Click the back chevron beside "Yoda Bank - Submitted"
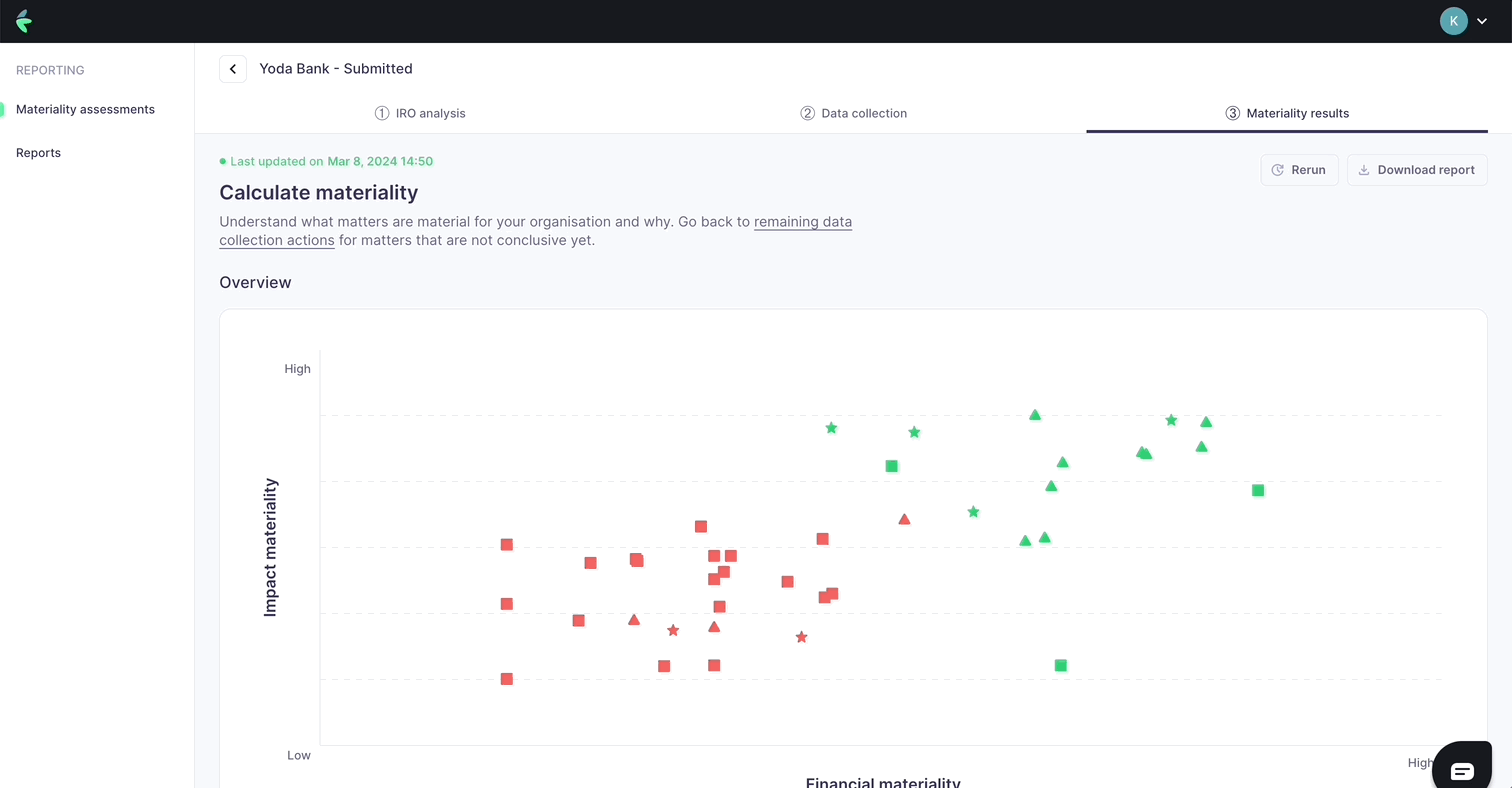This screenshot has width=1512, height=788. (x=232, y=68)
